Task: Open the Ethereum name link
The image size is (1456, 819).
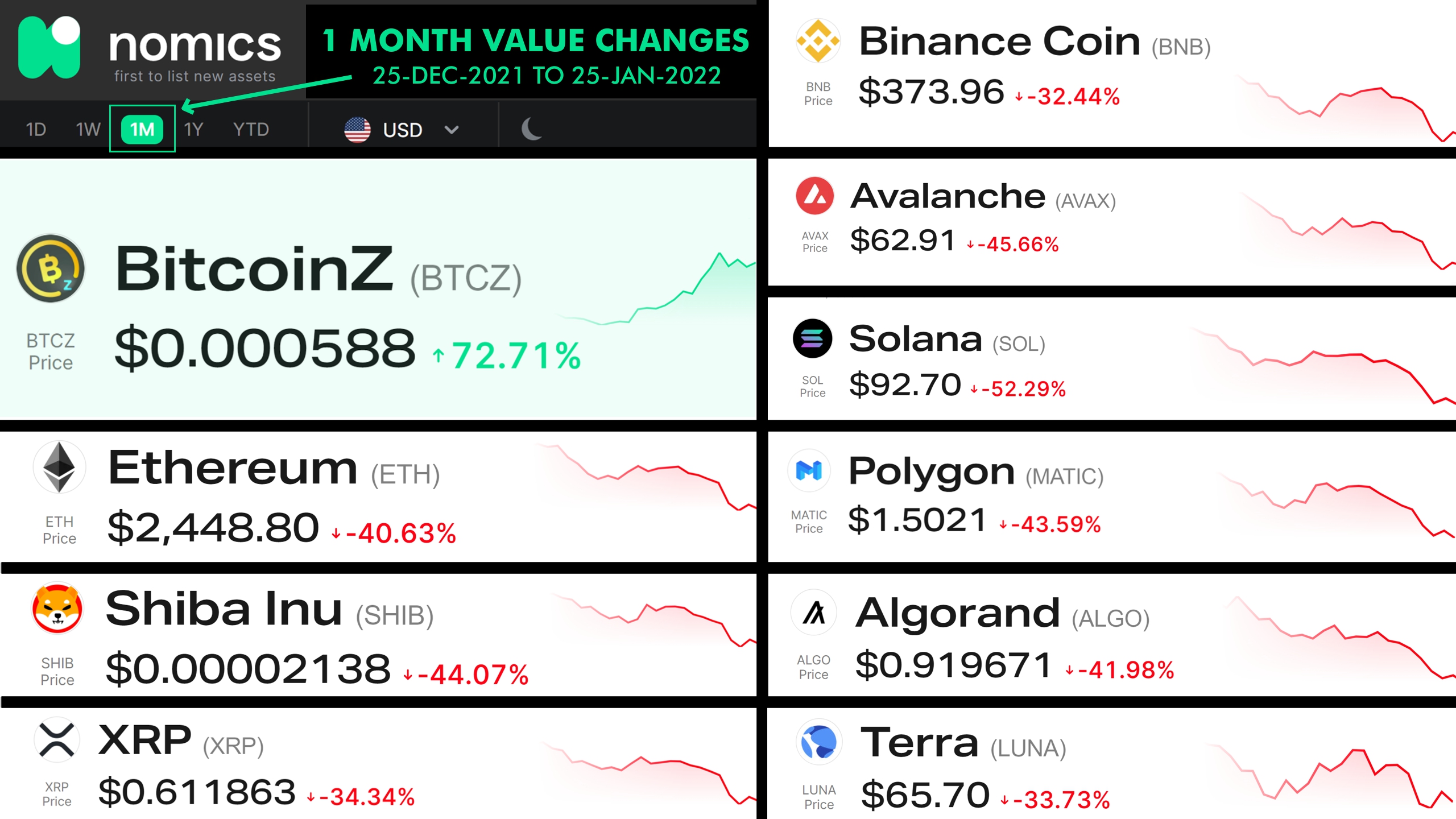Action: click(233, 468)
